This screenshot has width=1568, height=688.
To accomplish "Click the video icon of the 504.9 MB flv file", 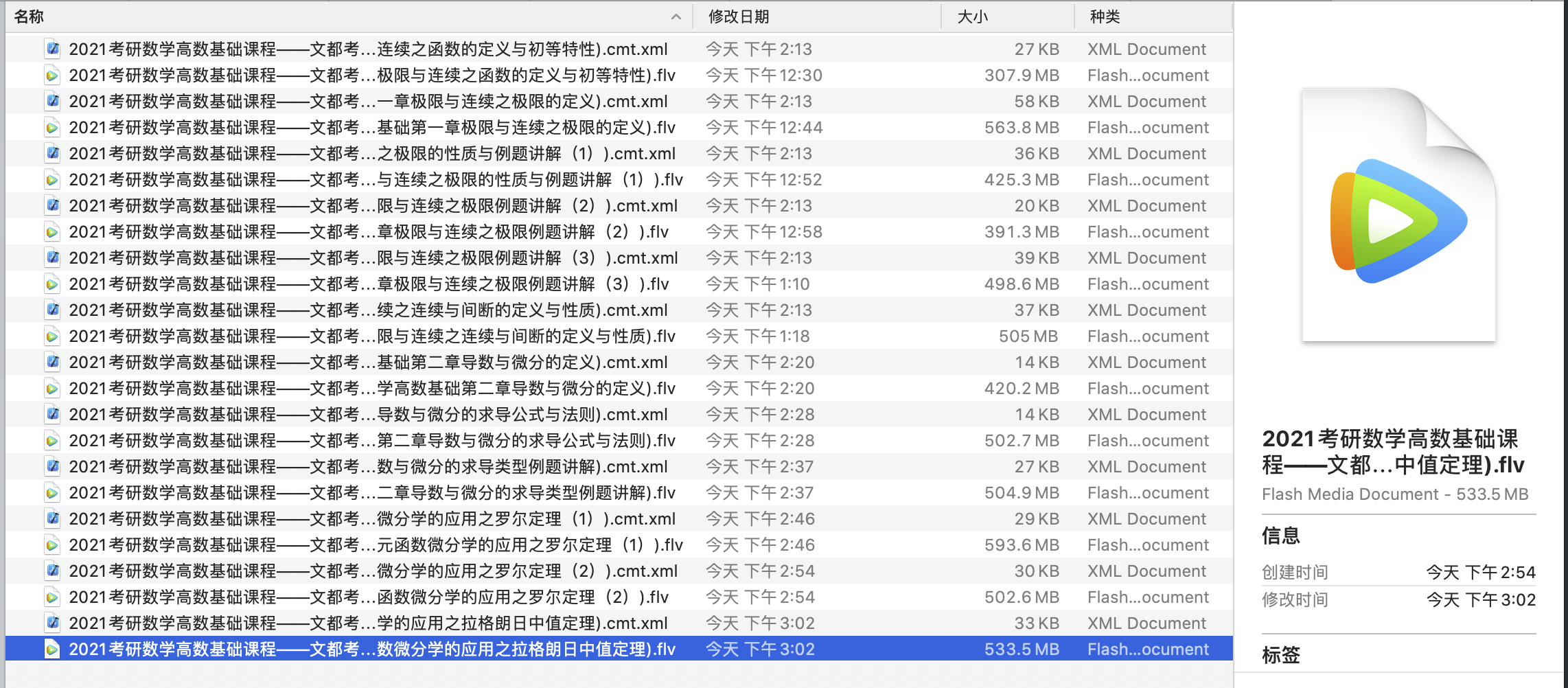I will (x=52, y=492).
